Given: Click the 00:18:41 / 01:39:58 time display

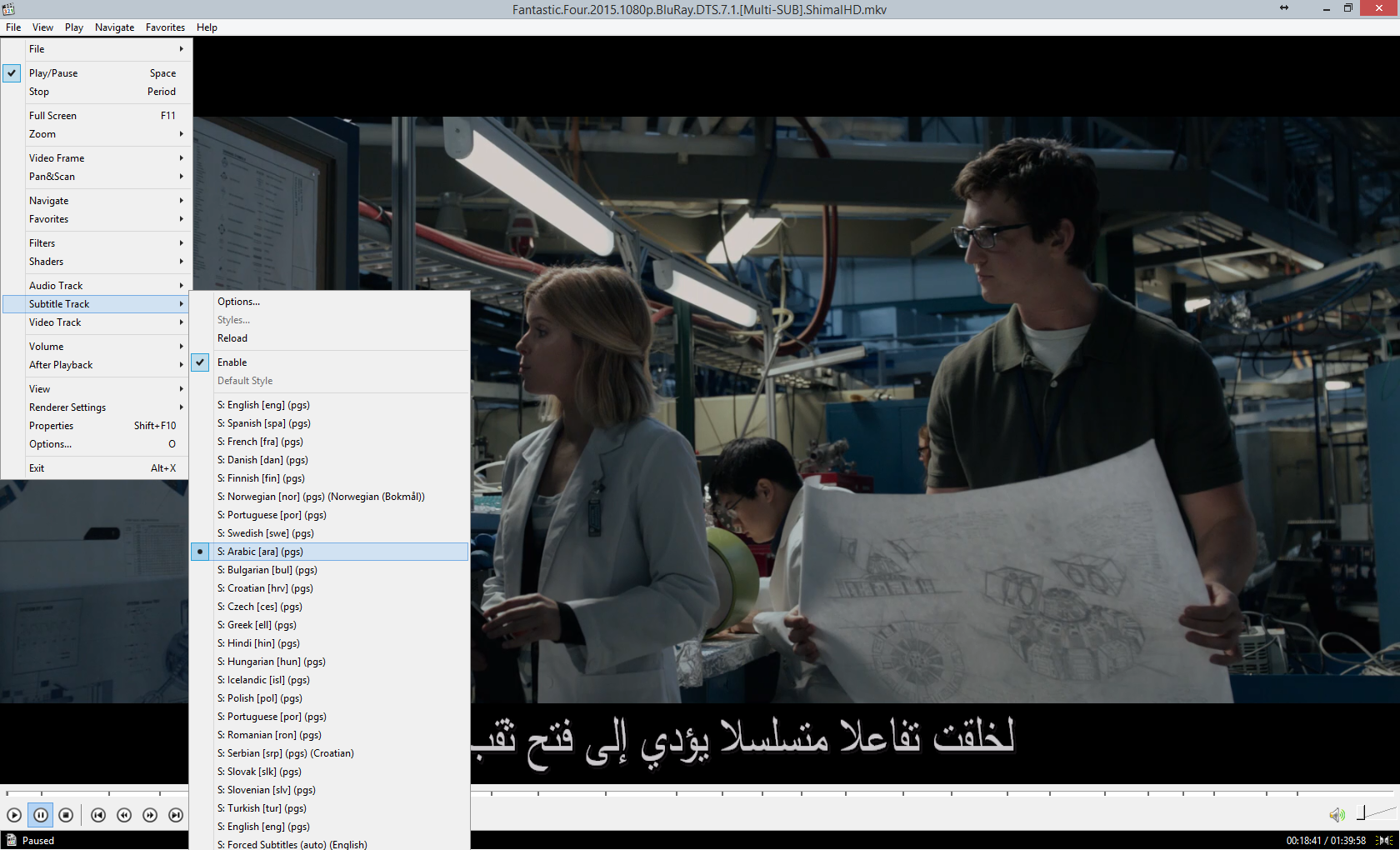Looking at the screenshot, I should (x=1326, y=840).
